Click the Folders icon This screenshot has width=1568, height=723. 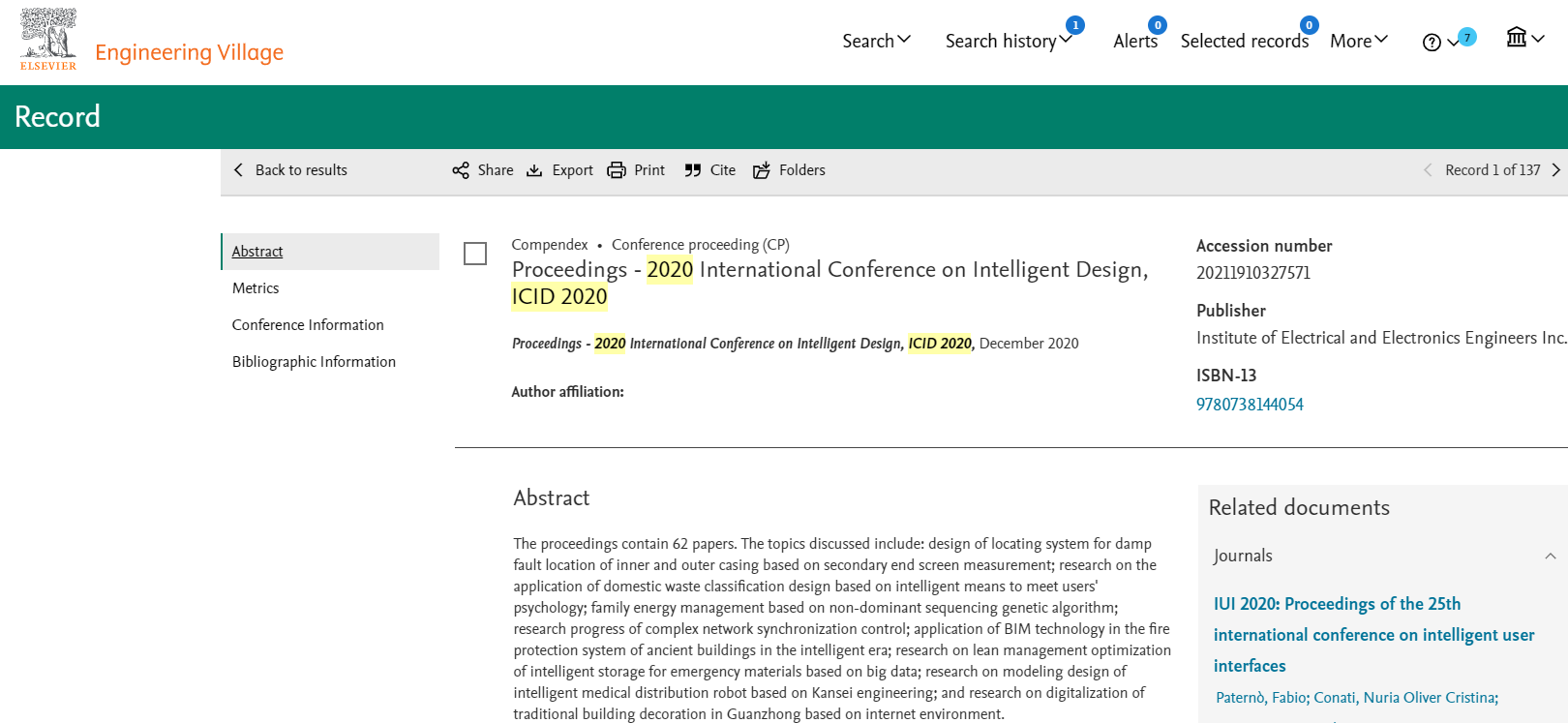762,170
